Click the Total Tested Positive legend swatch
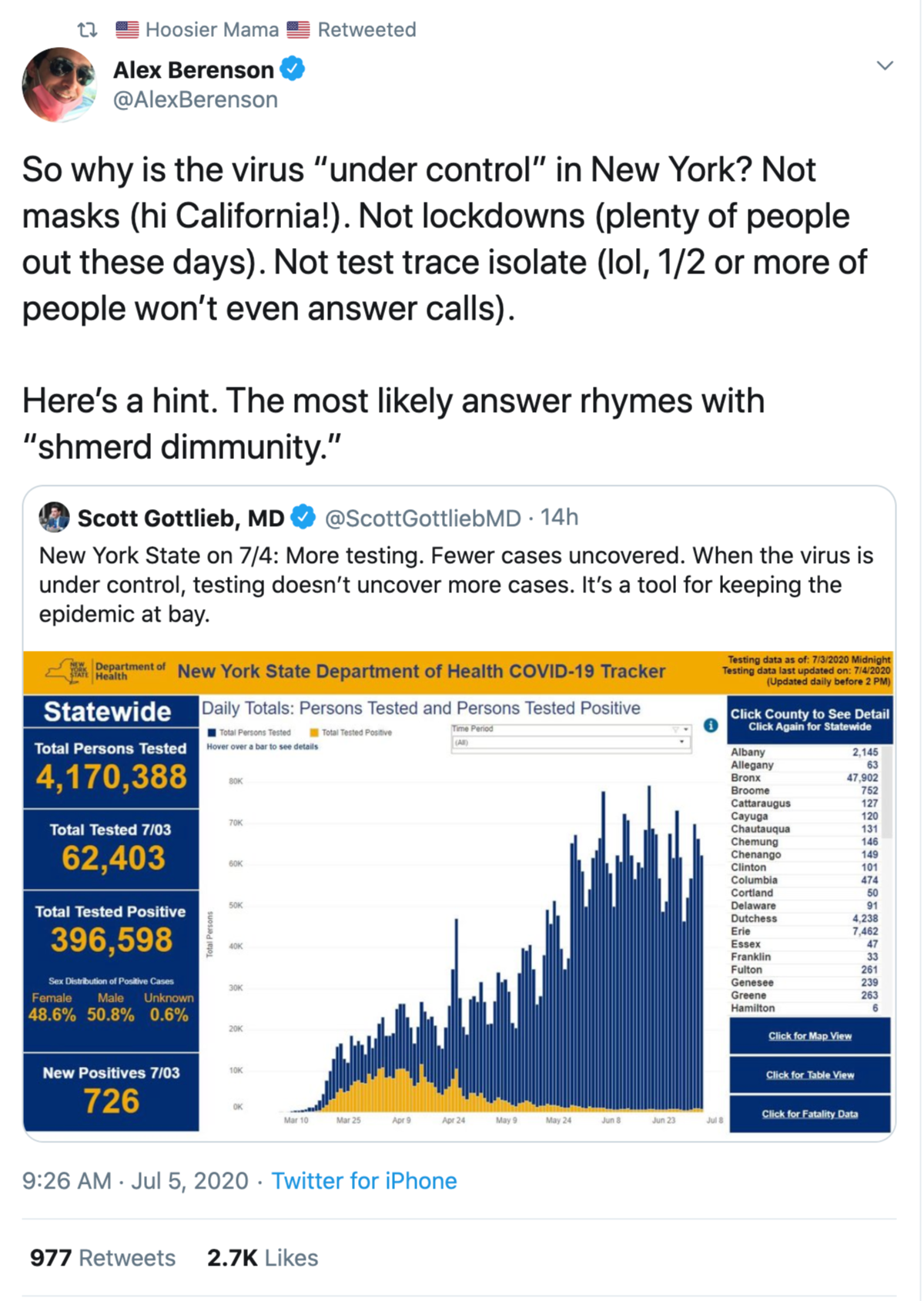 point(314,733)
